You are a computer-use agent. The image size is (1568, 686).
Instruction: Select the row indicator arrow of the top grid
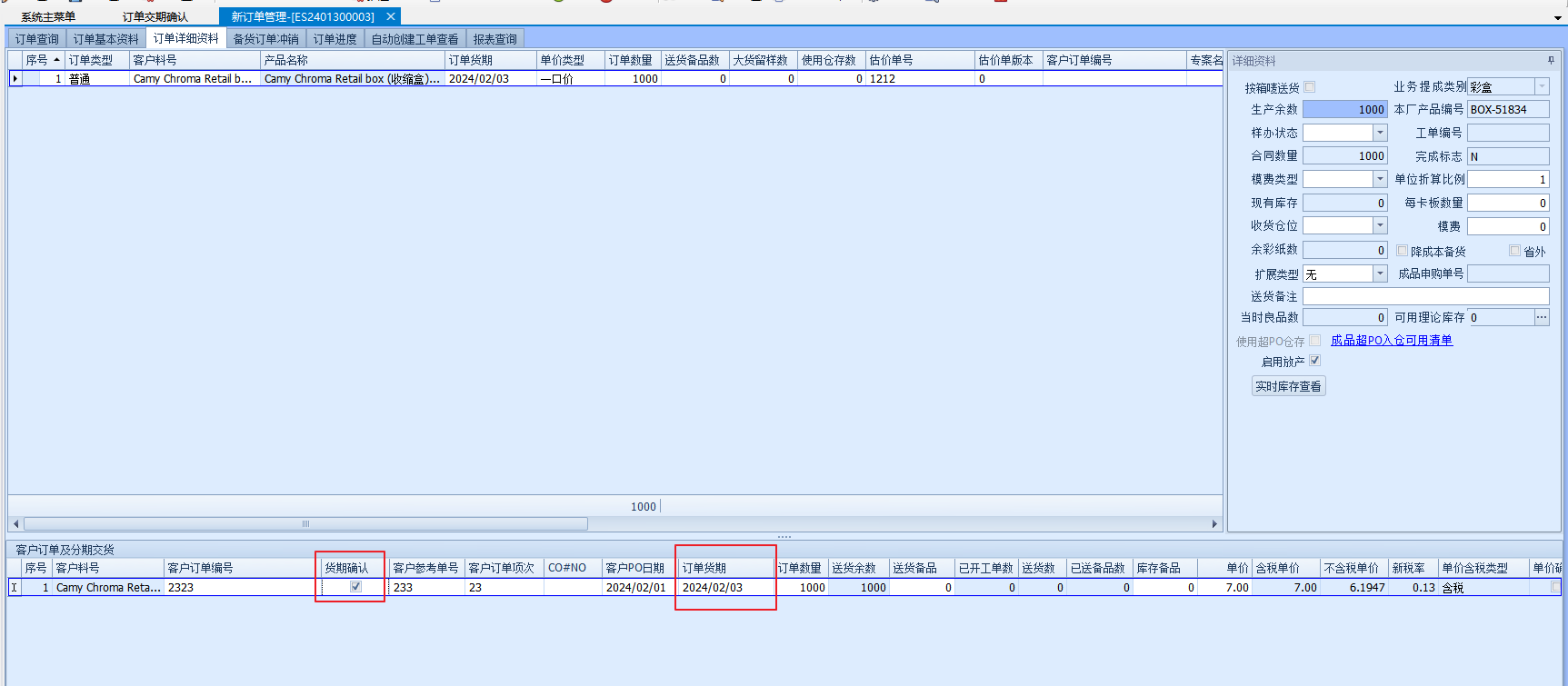click(x=15, y=79)
